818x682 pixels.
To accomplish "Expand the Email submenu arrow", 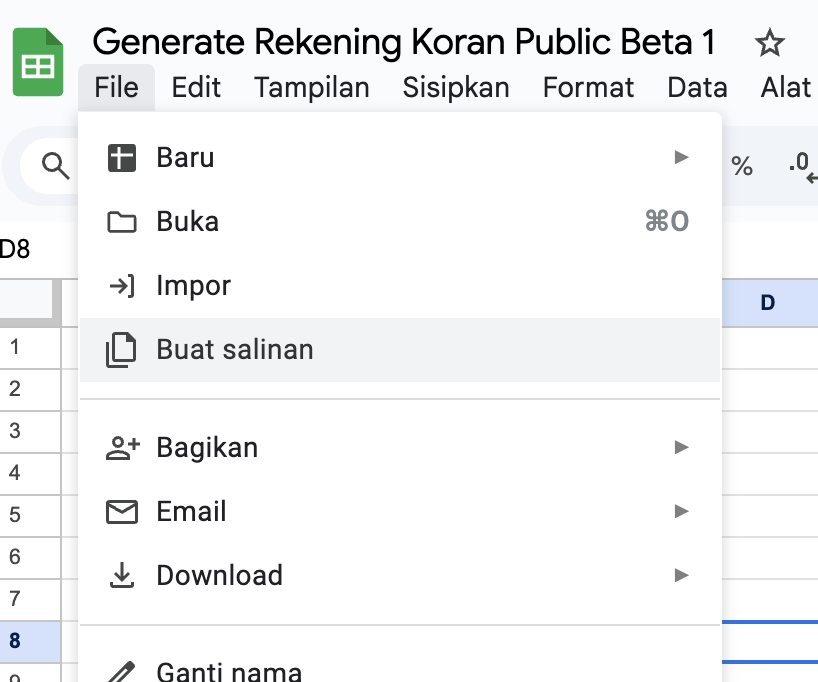I will tap(681, 511).
